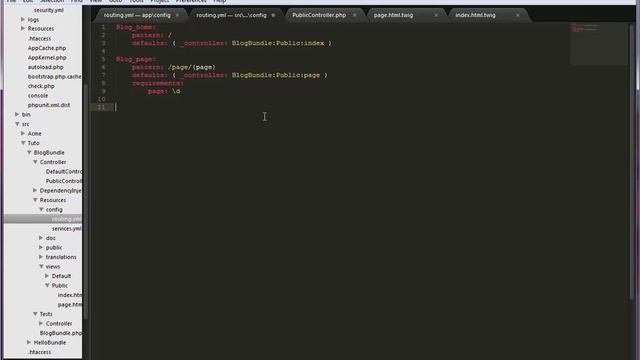
Task: Click line number 4 in gutter
Action: pyautogui.click(x=104, y=51)
